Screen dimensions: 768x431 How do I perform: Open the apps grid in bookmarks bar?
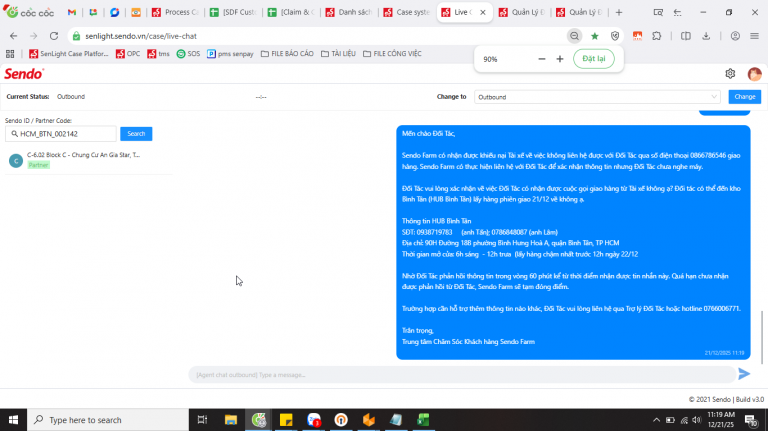pyautogui.click(x=10, y=54)
